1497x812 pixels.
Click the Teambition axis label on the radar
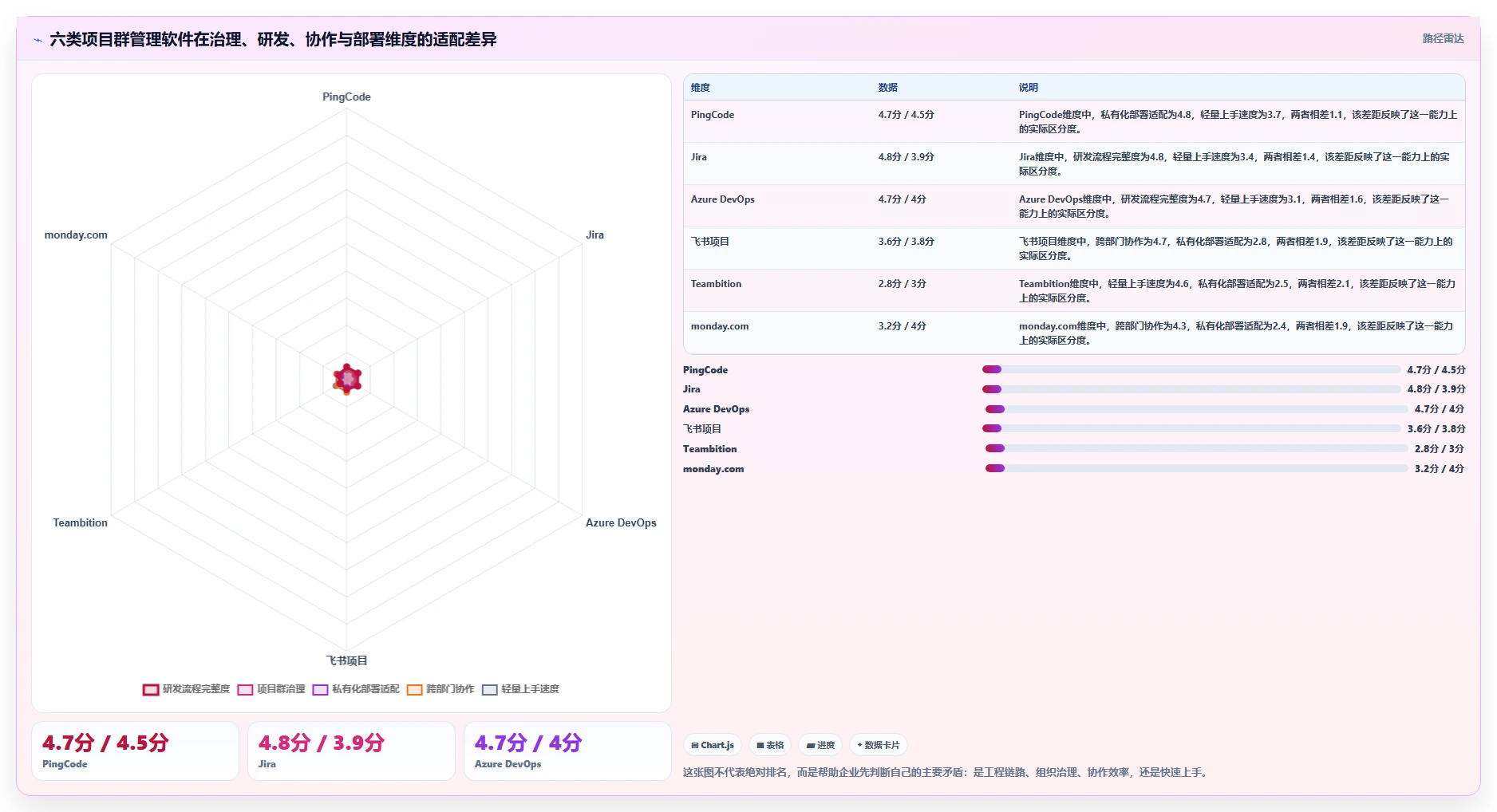pyautogui.click(x=80, y=522)
